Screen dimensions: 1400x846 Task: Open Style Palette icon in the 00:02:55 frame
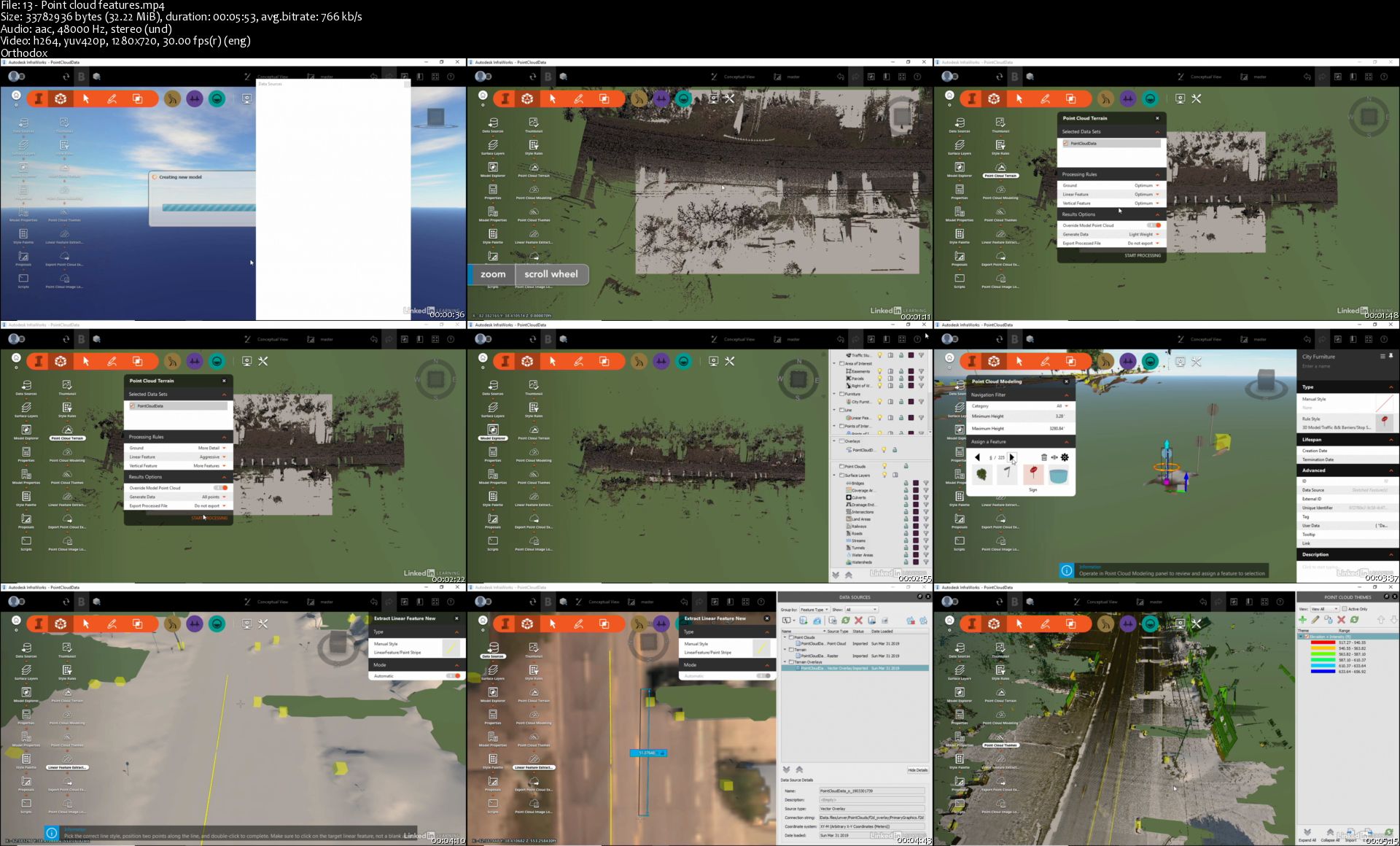click(493, 497)
